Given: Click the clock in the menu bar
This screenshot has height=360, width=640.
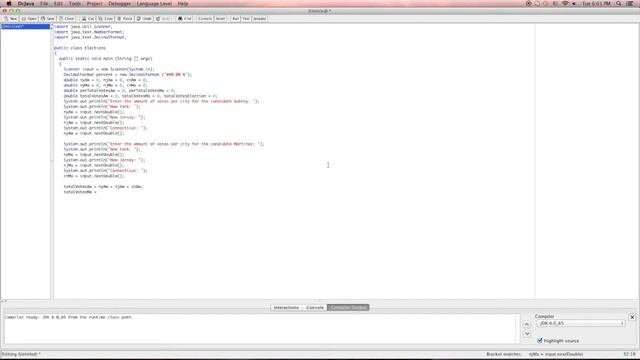Looking at the screenshot, I should 596,3.
